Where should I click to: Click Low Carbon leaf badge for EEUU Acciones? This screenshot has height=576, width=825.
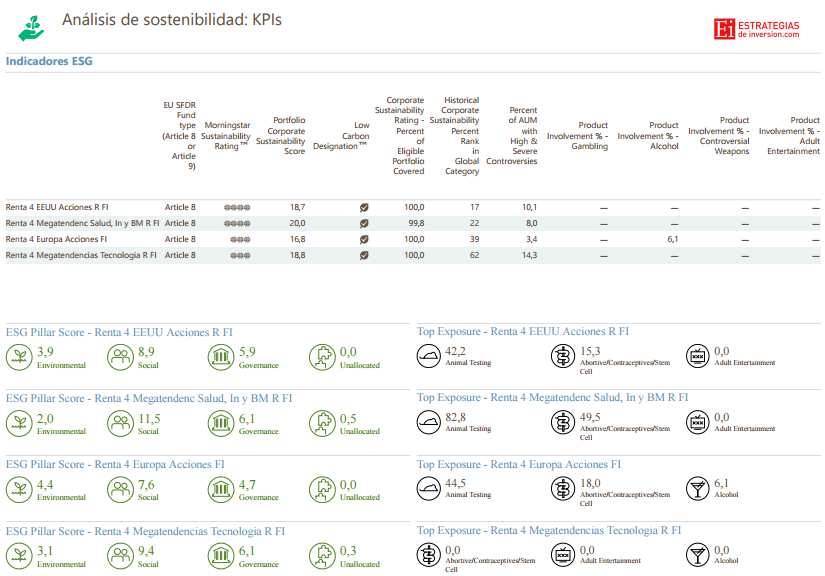(x=364, y=207)
